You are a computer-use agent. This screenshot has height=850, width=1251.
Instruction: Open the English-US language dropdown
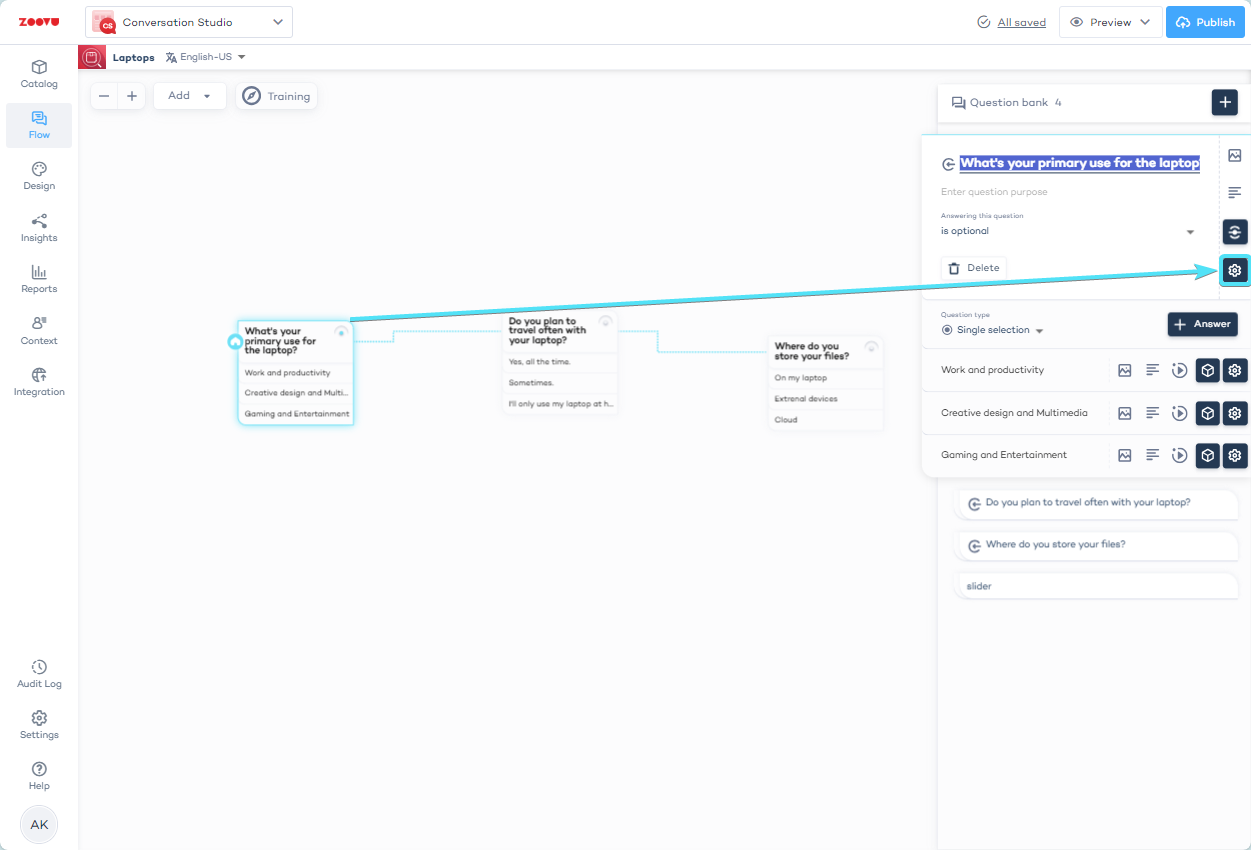click(206, 57)
